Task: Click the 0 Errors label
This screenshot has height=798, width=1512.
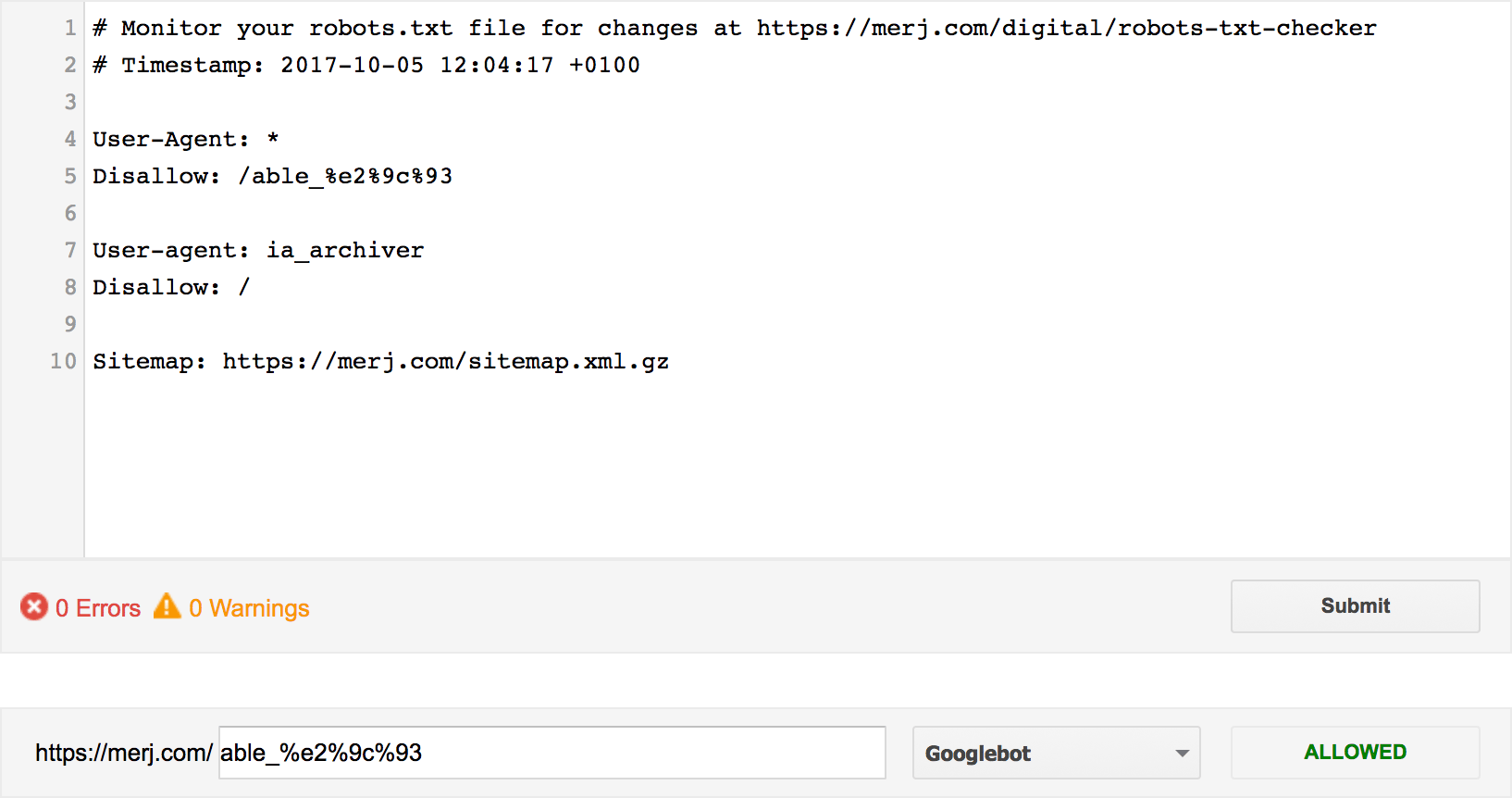Action: (x=98, y=608)
